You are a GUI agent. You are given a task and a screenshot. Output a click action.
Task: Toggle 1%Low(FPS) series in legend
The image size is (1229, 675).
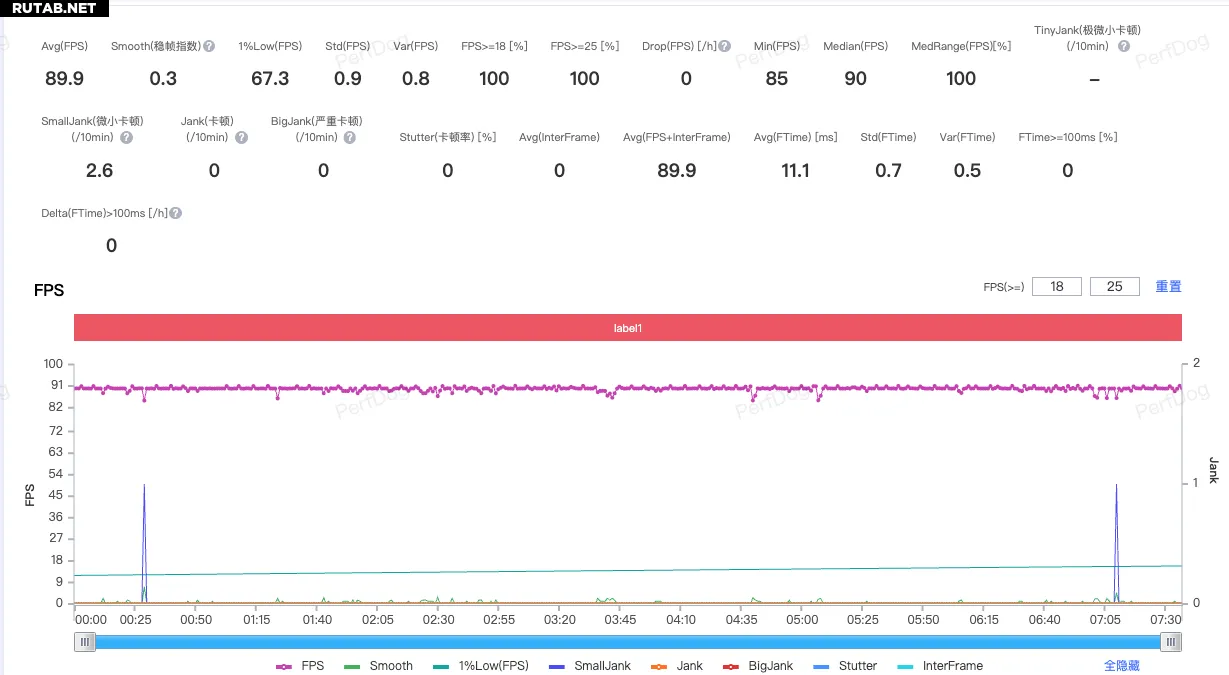pyautogui.click(x=481, y=666)
